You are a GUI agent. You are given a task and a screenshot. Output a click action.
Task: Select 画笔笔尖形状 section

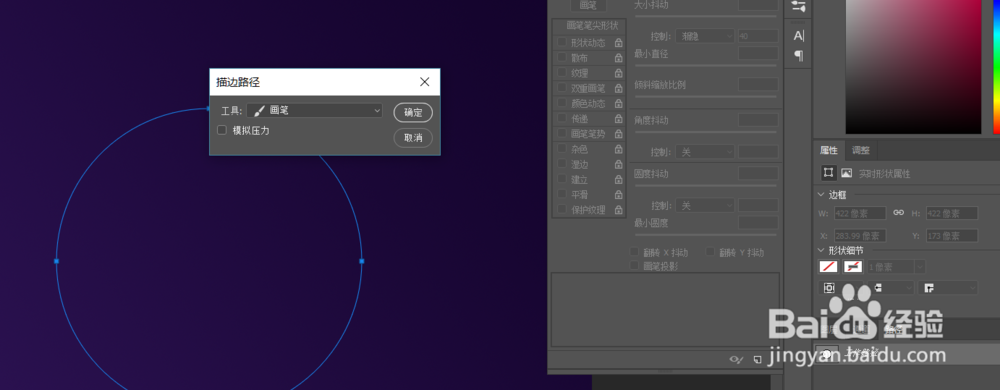coord(592,26)
